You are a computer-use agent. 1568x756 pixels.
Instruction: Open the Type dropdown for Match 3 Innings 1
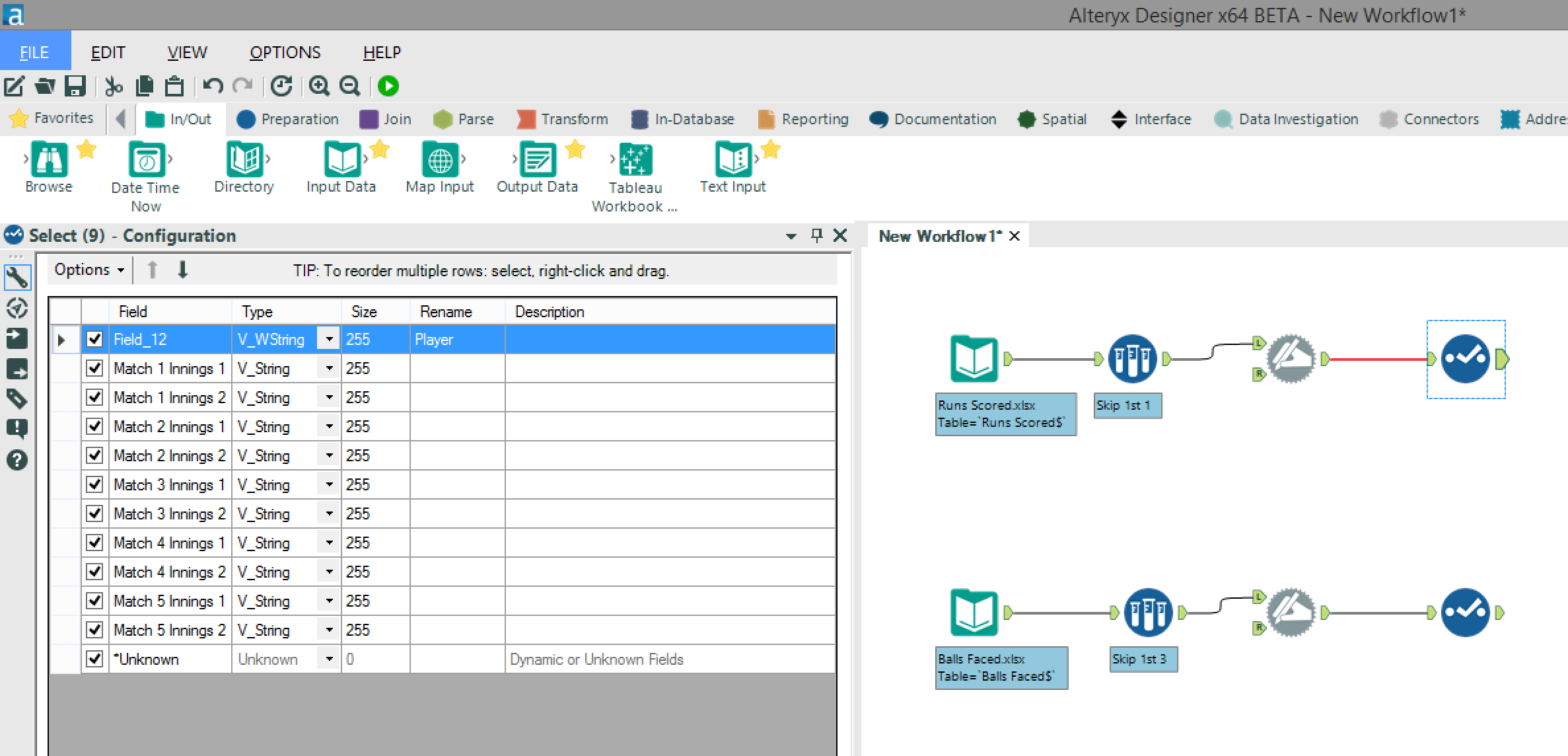click(x=329, y=484)
